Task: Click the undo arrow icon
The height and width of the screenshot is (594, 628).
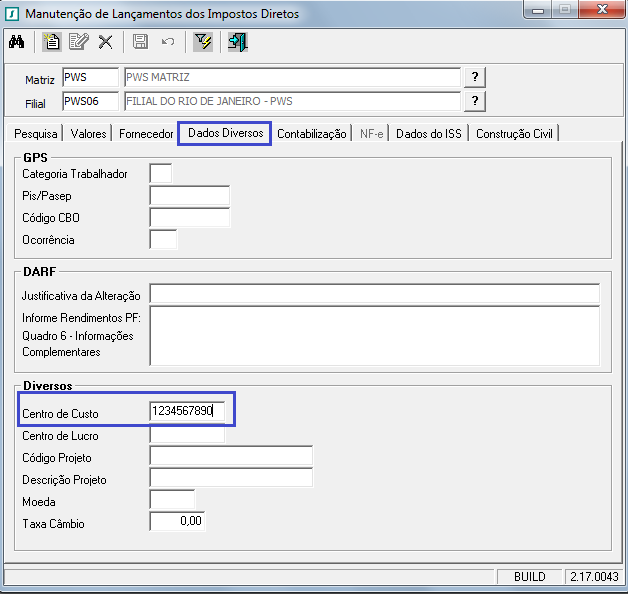Action: (167, 42)
